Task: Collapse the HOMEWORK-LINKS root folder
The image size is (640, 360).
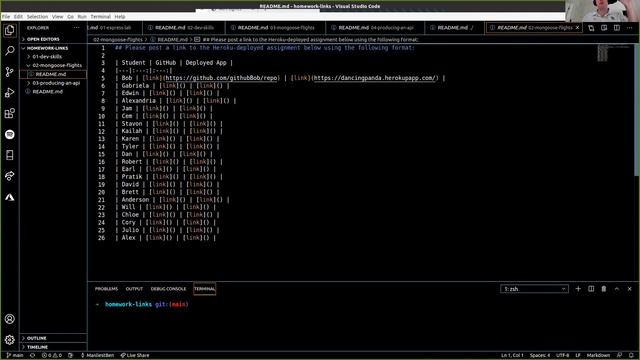Action: [x=47, y=48]
